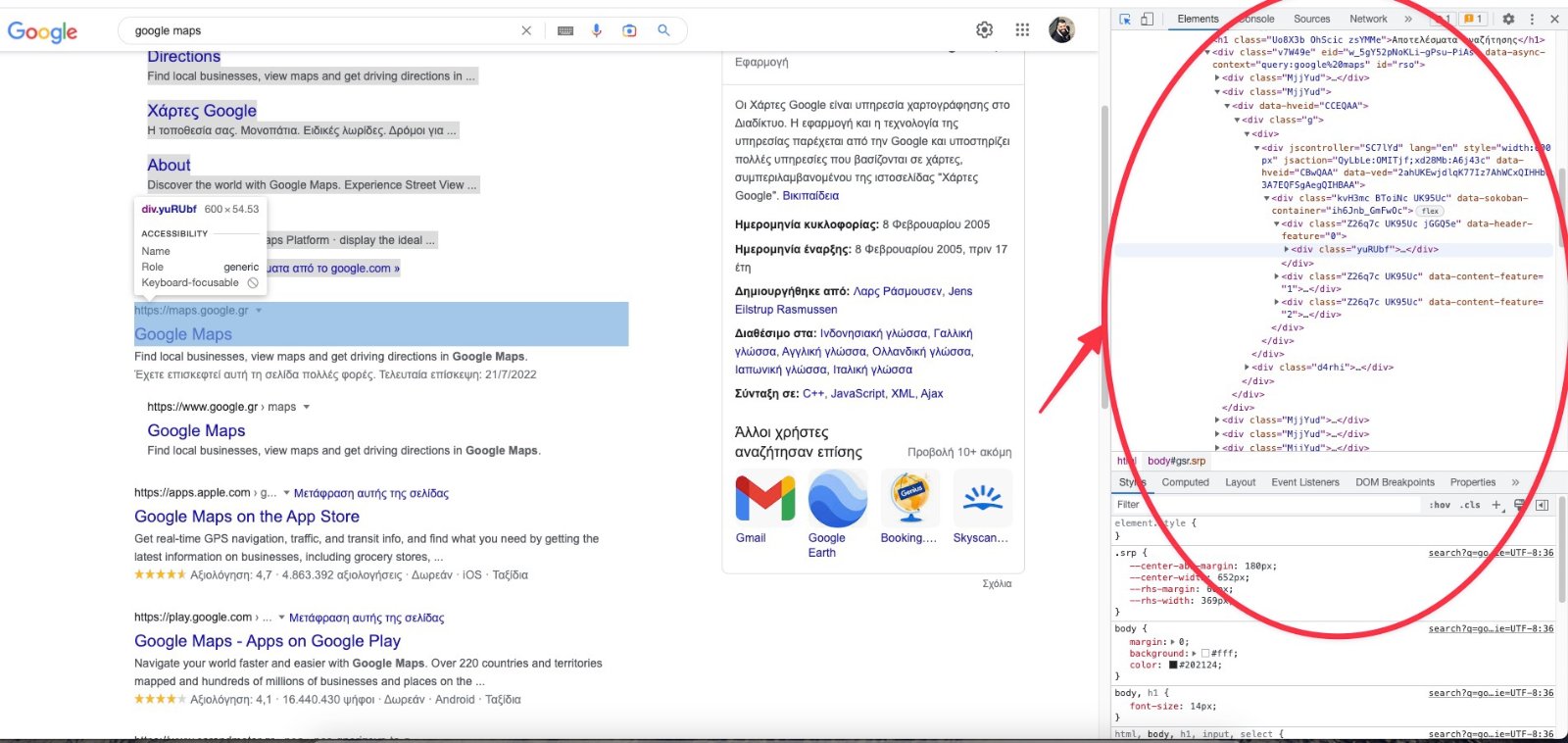Screen dimensions: 1568x743
Task: Expand the div class d4rhi node
Action: pyautogui.click(x=1247, y=368)
